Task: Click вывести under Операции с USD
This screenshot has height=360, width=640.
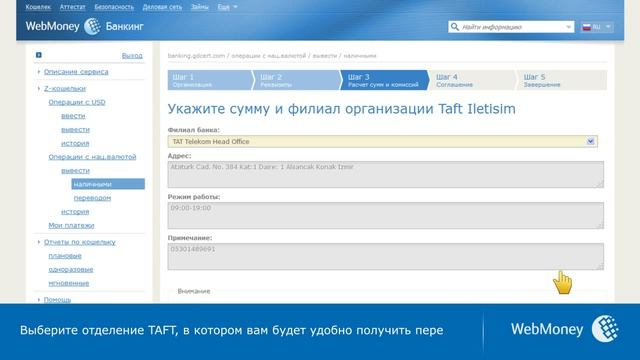Action: tap(75, 129)
